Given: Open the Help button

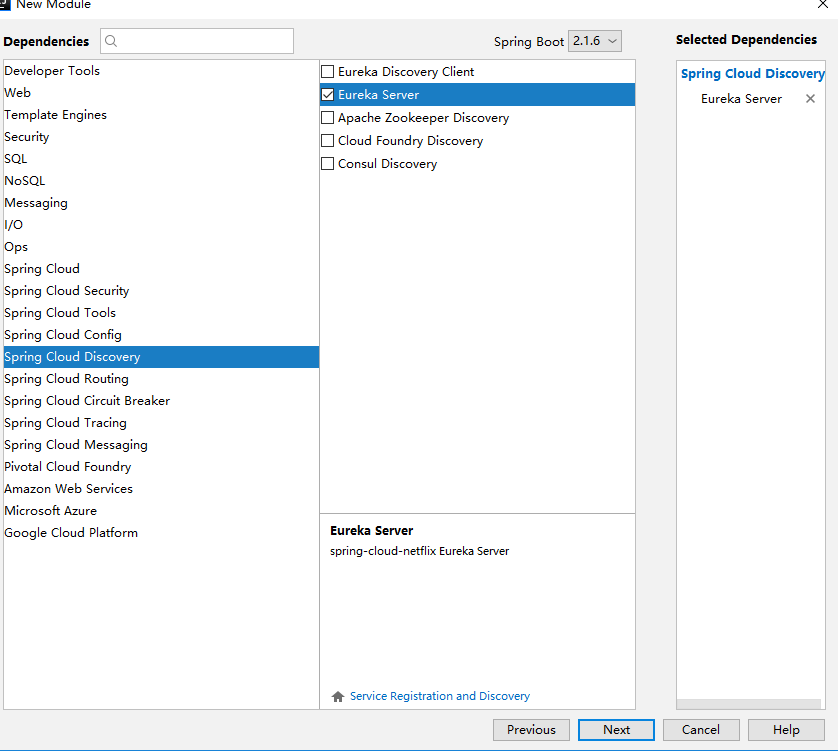Looking at the screenshot, I should [786, 730].
